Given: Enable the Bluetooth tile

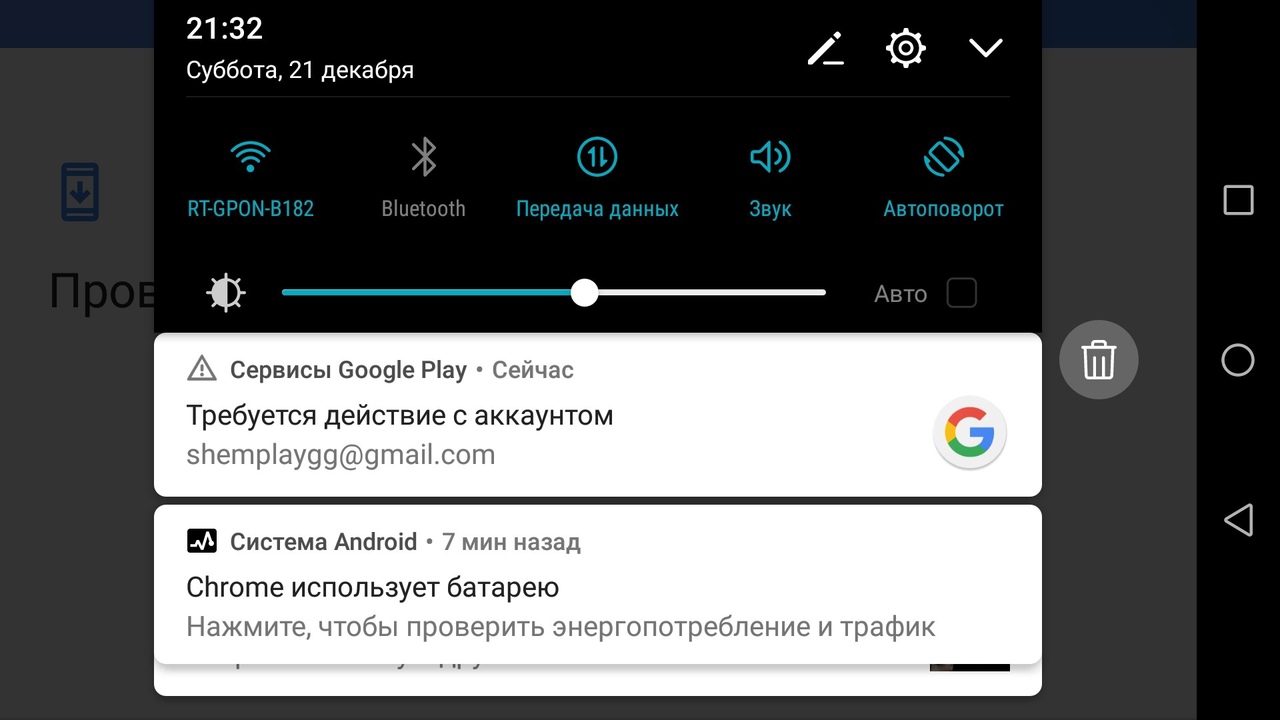Looking at the screenshot, I should (424, 179).
